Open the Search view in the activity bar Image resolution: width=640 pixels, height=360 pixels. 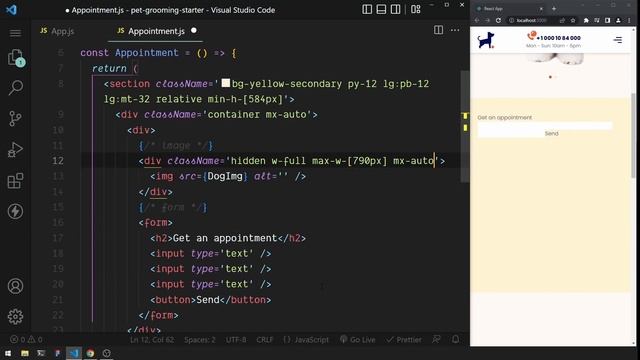(16, 87)
